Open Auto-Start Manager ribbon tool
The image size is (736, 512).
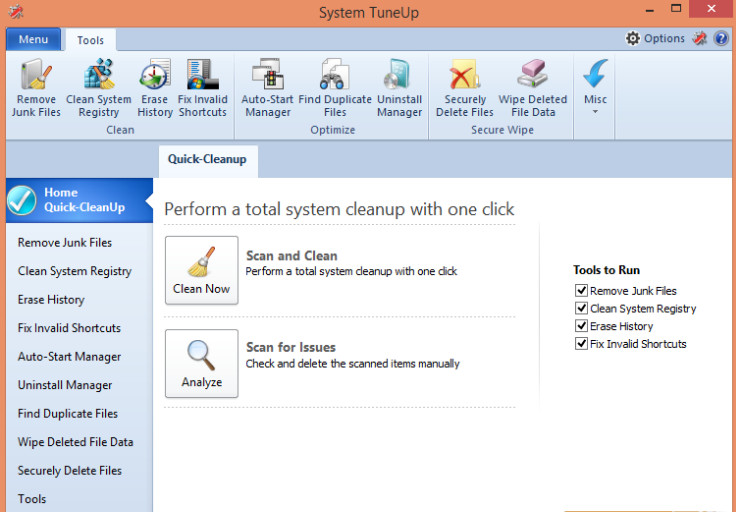(268, 88)
